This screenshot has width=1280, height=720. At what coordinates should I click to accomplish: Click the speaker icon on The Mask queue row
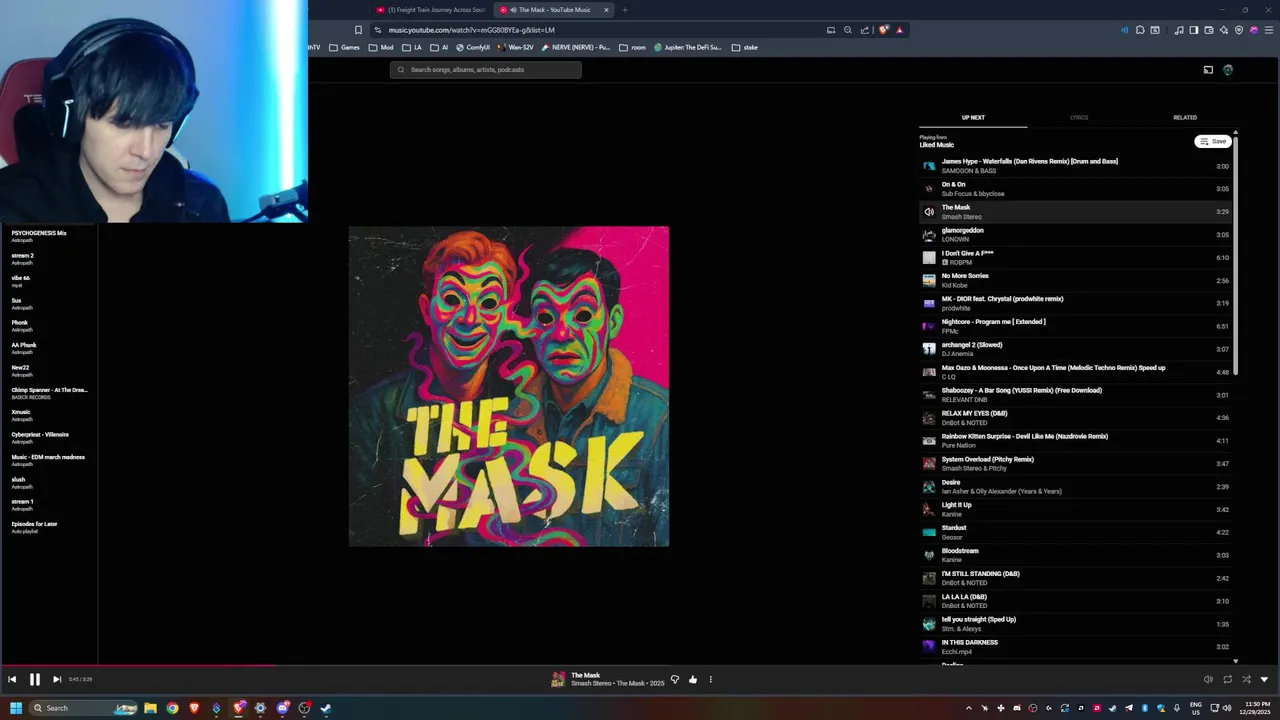[929, 212]
